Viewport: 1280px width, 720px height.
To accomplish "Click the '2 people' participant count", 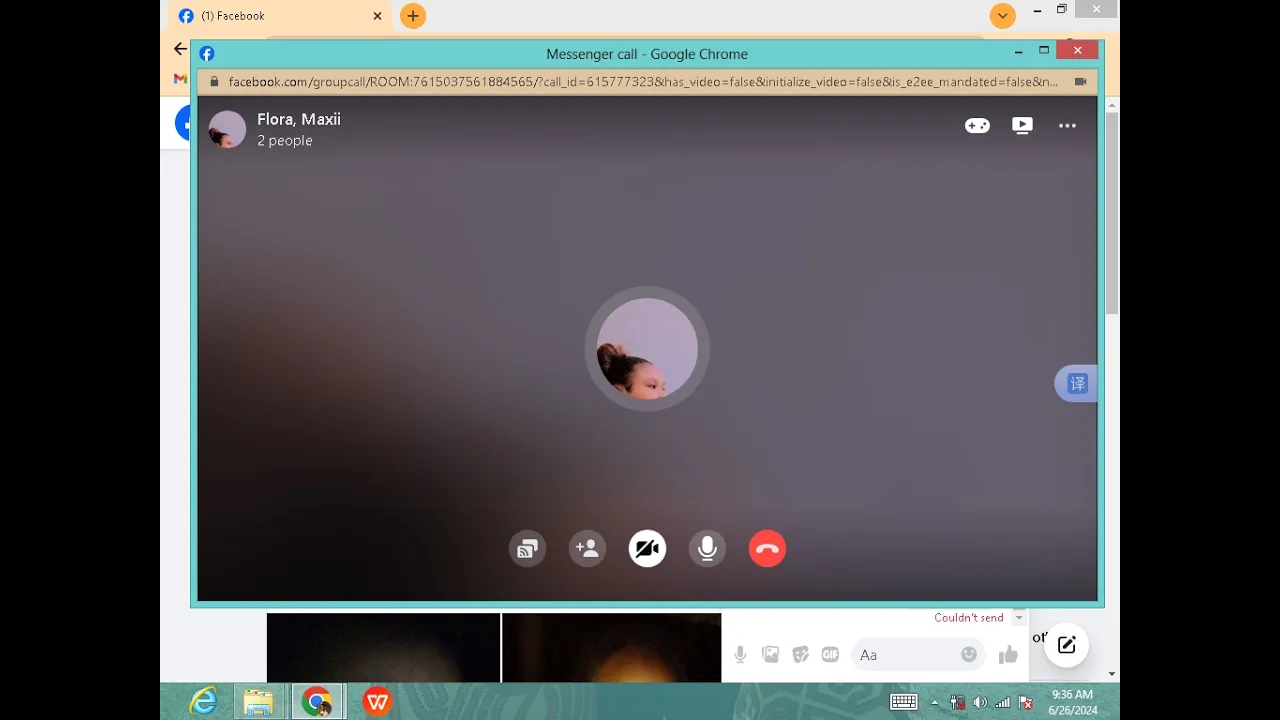I will click(x=284, y=141).
